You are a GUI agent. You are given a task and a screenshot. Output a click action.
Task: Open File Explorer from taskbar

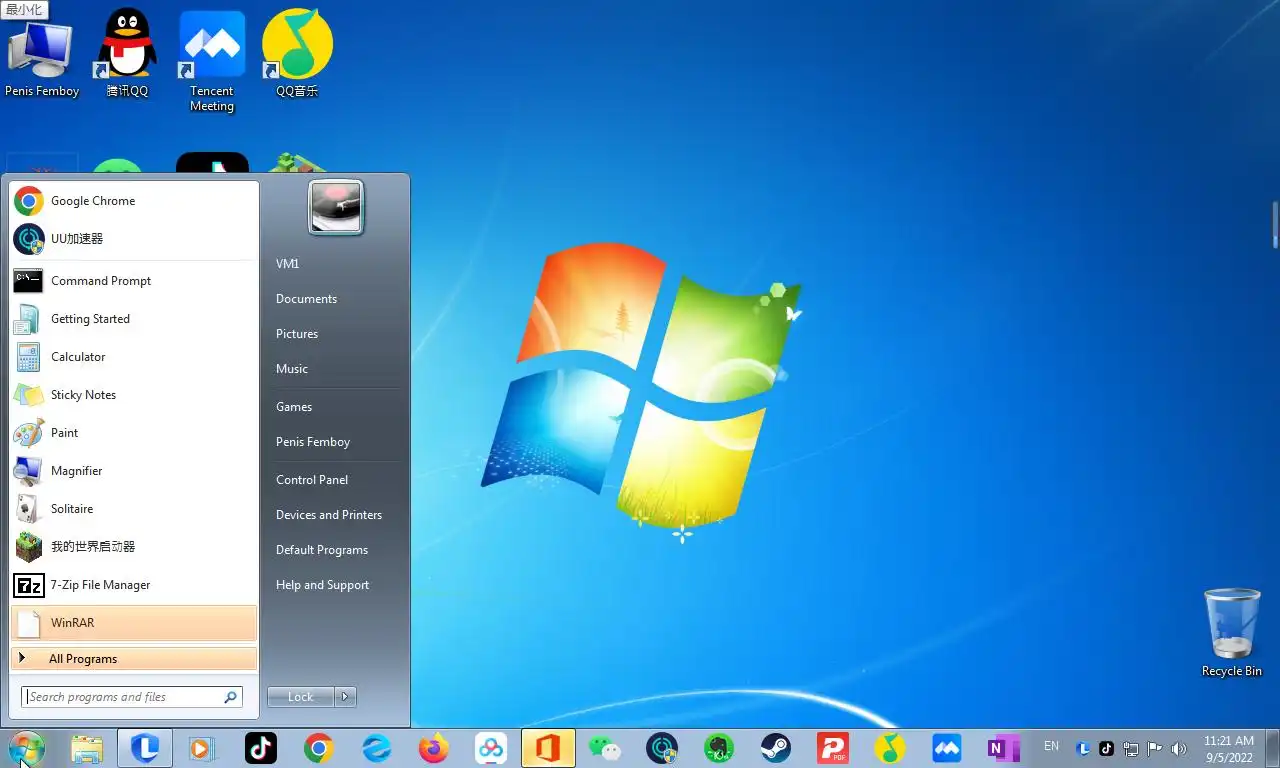pos(87,748)
